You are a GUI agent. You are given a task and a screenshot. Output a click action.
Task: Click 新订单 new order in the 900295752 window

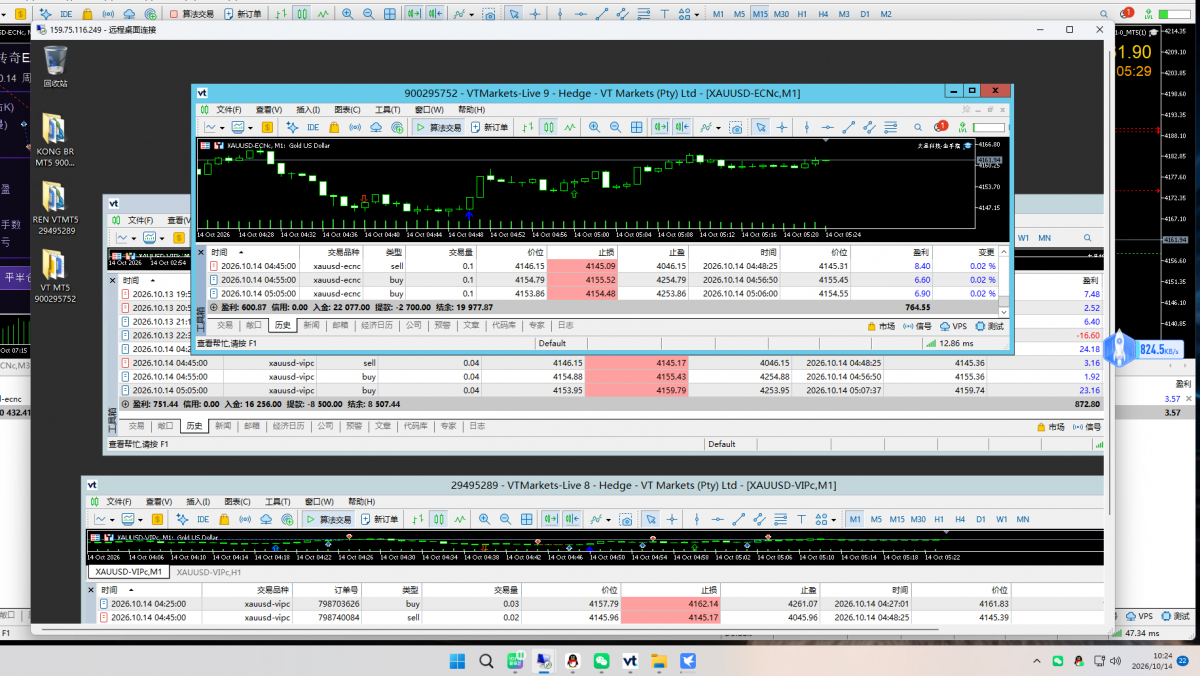click(490, 127)
